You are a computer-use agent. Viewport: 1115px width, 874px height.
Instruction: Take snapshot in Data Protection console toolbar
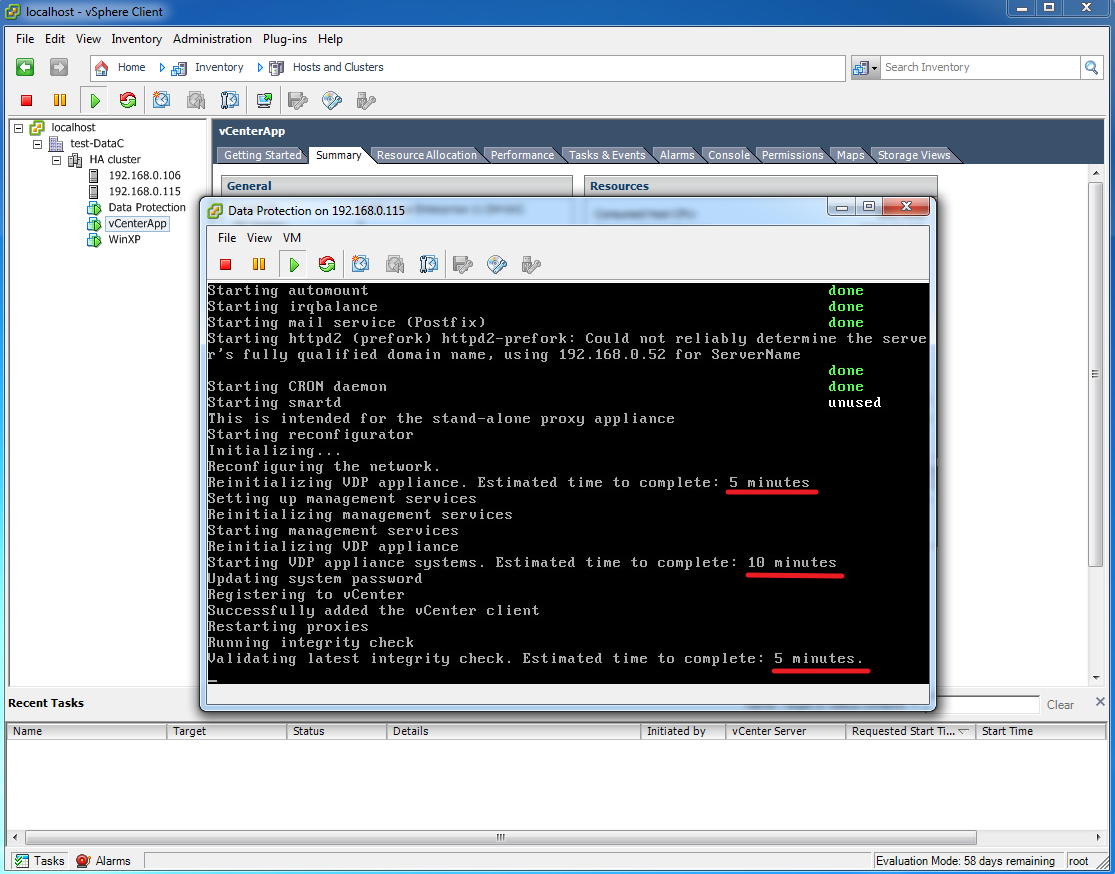tap(361, 265)
